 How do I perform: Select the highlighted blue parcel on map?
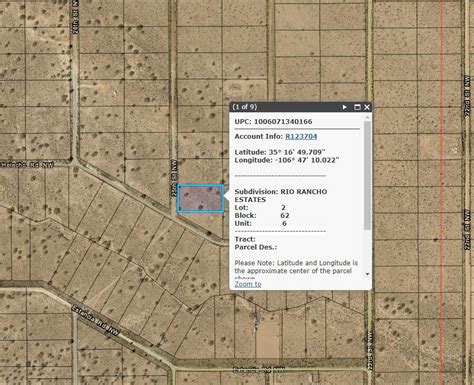point(200,198)
